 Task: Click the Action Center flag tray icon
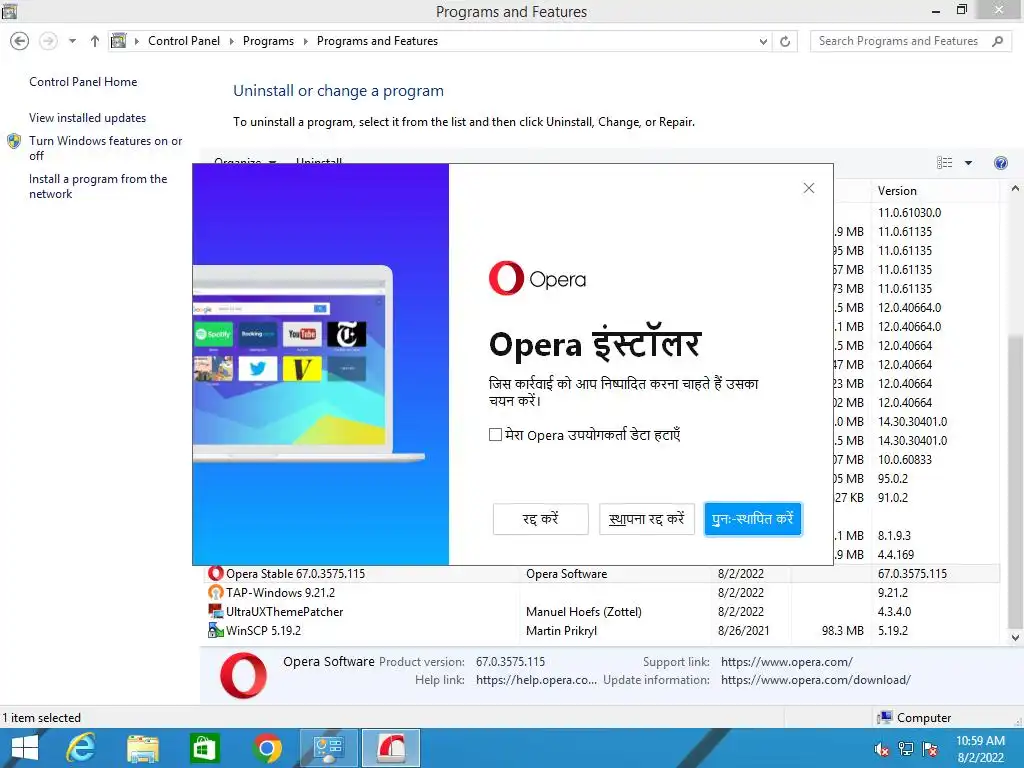[930, 749]
